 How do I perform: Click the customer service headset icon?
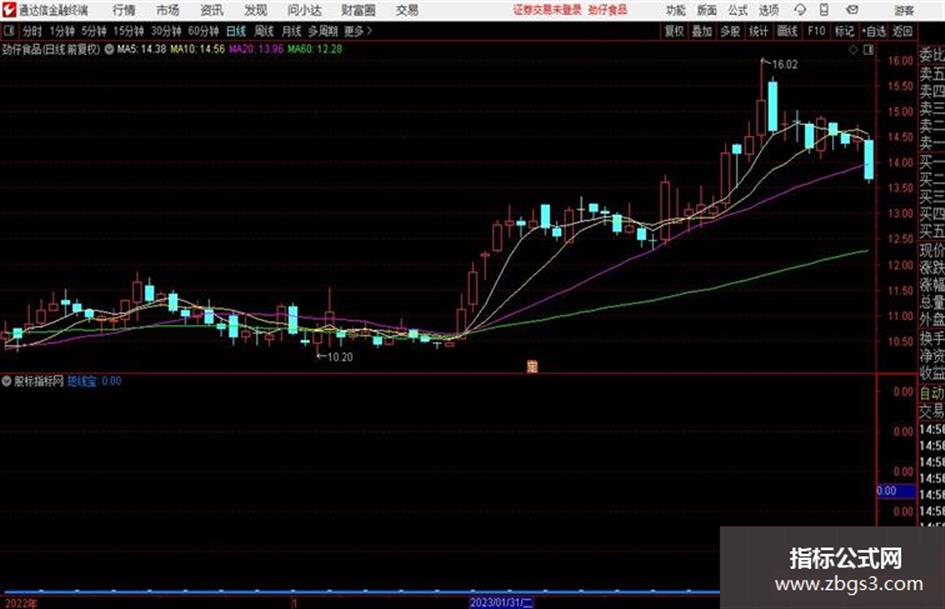800,10
